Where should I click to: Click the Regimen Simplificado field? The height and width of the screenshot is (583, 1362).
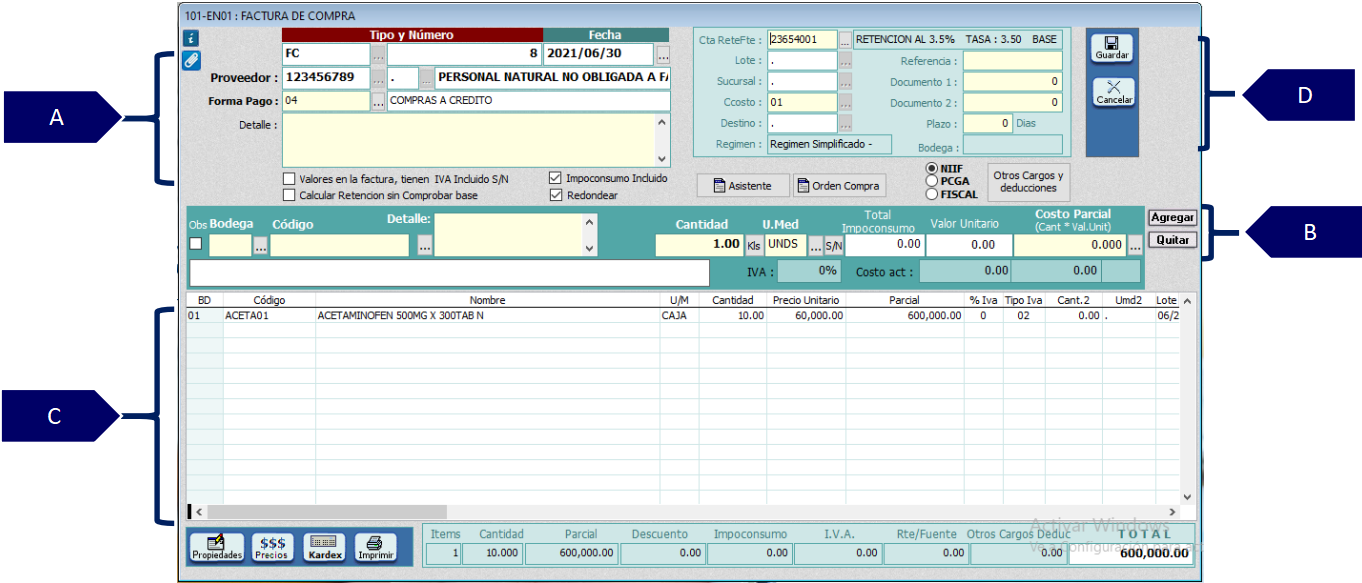pos(829,145)
